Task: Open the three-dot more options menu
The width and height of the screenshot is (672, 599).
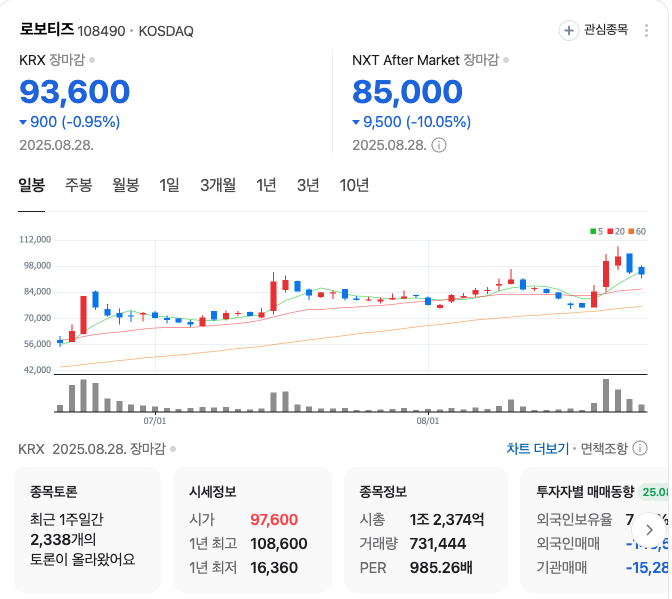Action: [x=646, y=30]
